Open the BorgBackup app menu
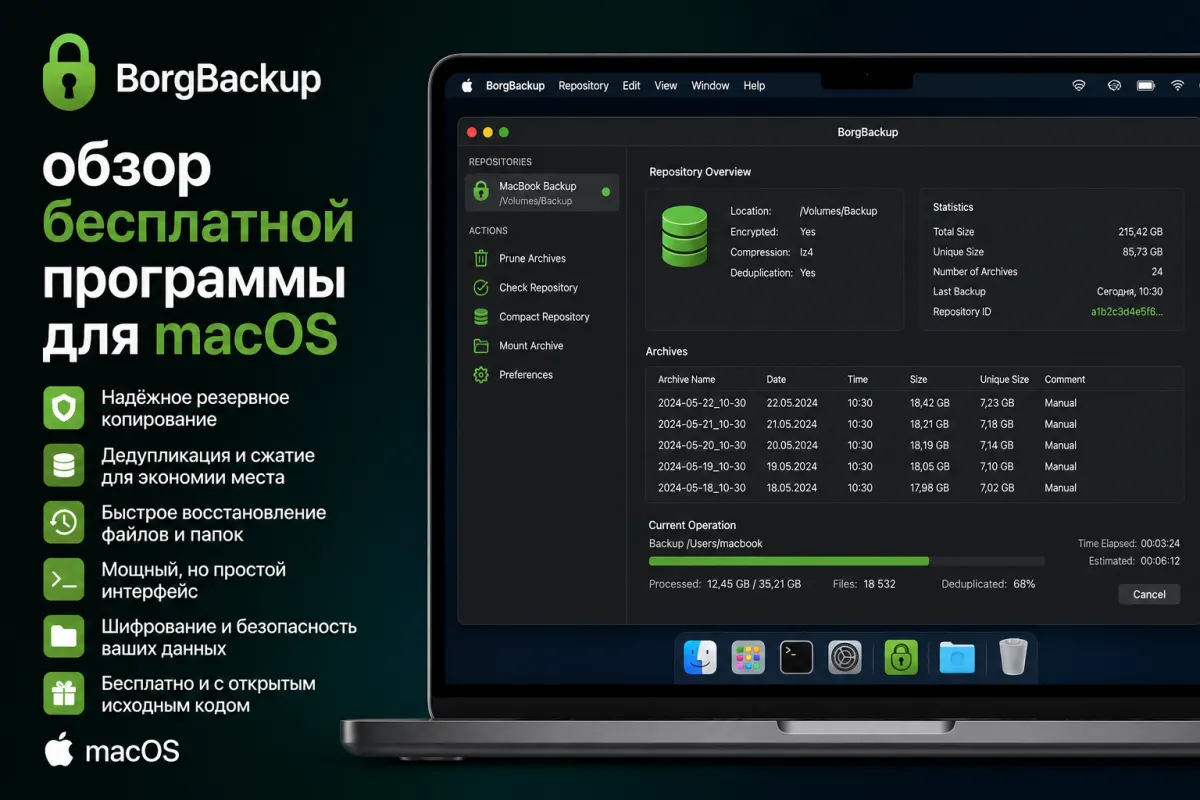Image resolution: width=1200 pixels, height=800 pixels. click(515, 86)
